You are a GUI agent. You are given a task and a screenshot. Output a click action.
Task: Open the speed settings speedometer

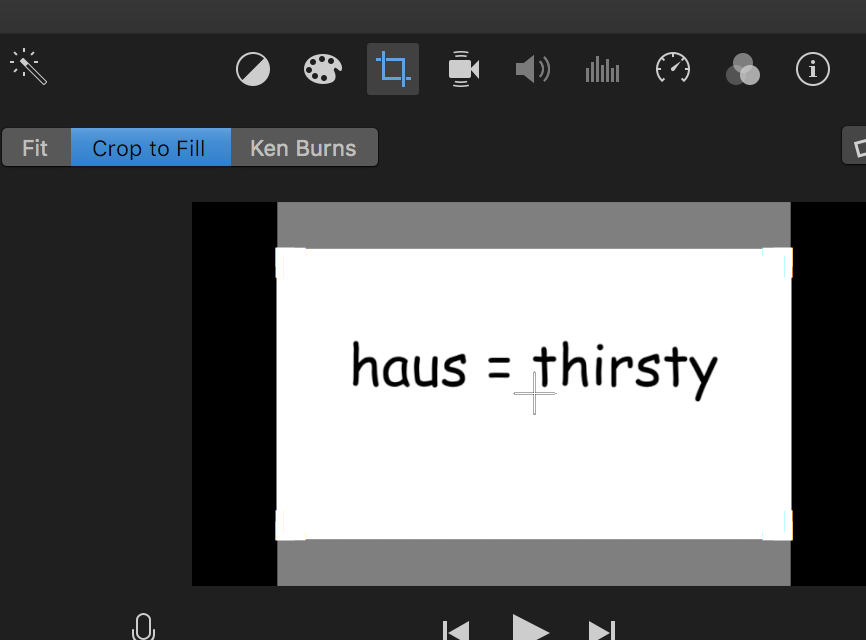pyautogui.click(x=673, y=69)
